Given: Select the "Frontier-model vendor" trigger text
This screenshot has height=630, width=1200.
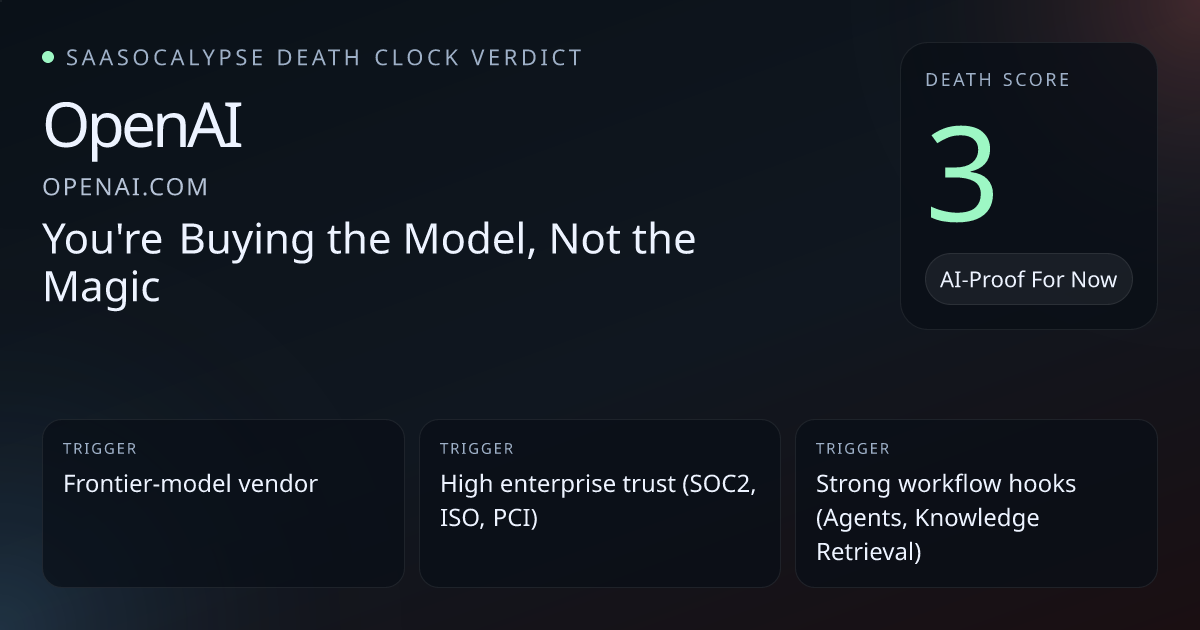Looking at the screenshot, I should [x=190, y=484].
